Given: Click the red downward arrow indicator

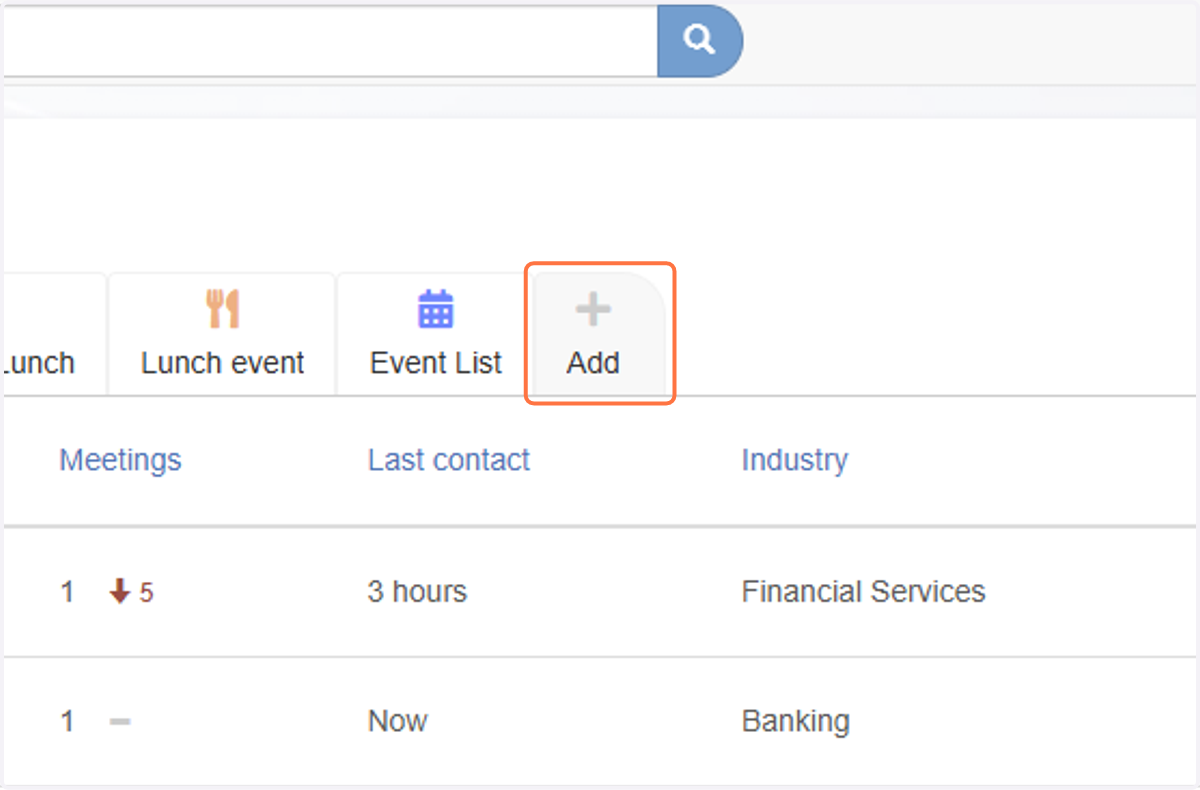Looking at the screenshot, I should (120, 592).
